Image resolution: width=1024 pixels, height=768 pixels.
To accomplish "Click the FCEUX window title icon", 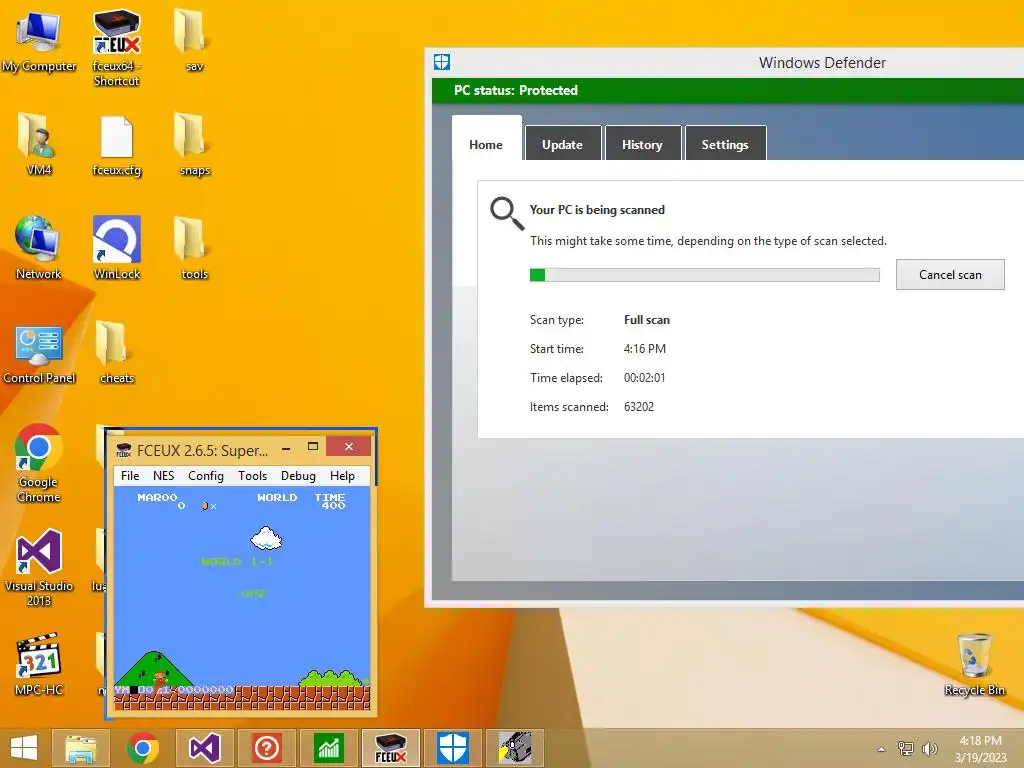I will 123,450.
